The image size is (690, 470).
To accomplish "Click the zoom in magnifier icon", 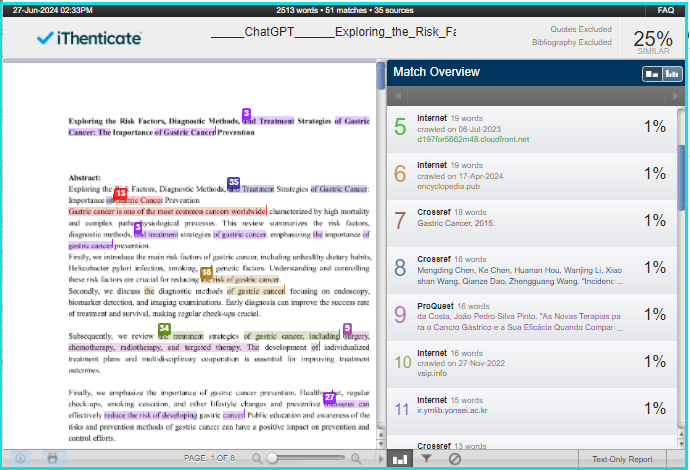I will coord(356,459).
